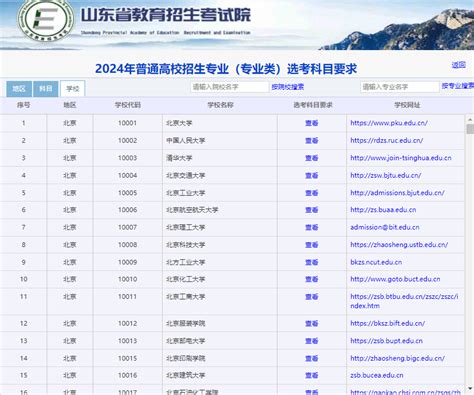This screenshot has height=395, width=474.
Task: Open the join-tsinghua.edu.cn link
Action: 401,158
